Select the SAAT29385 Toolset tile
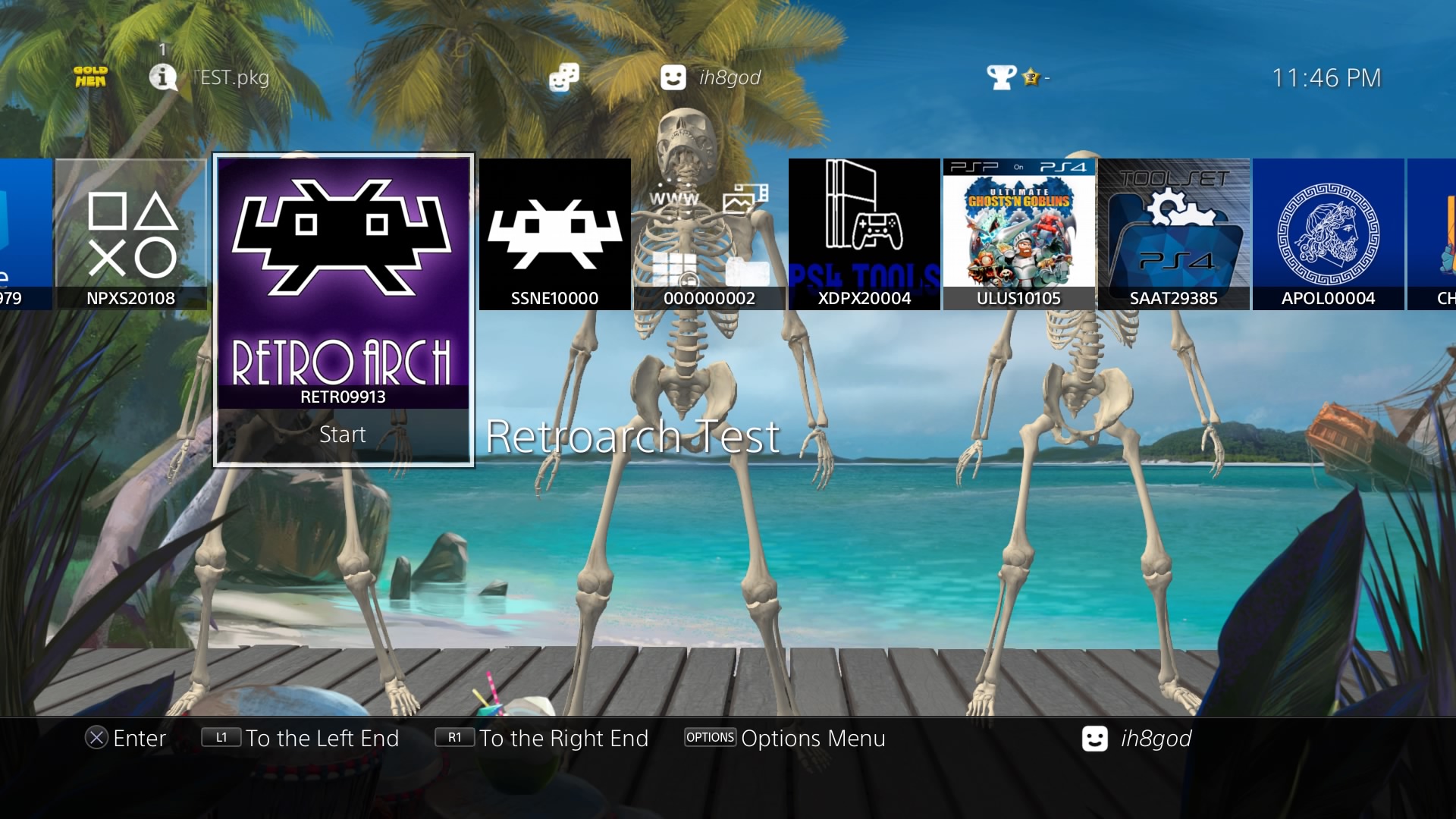The height and width of the screenshot is (819, 1456). click(1174, 234)
